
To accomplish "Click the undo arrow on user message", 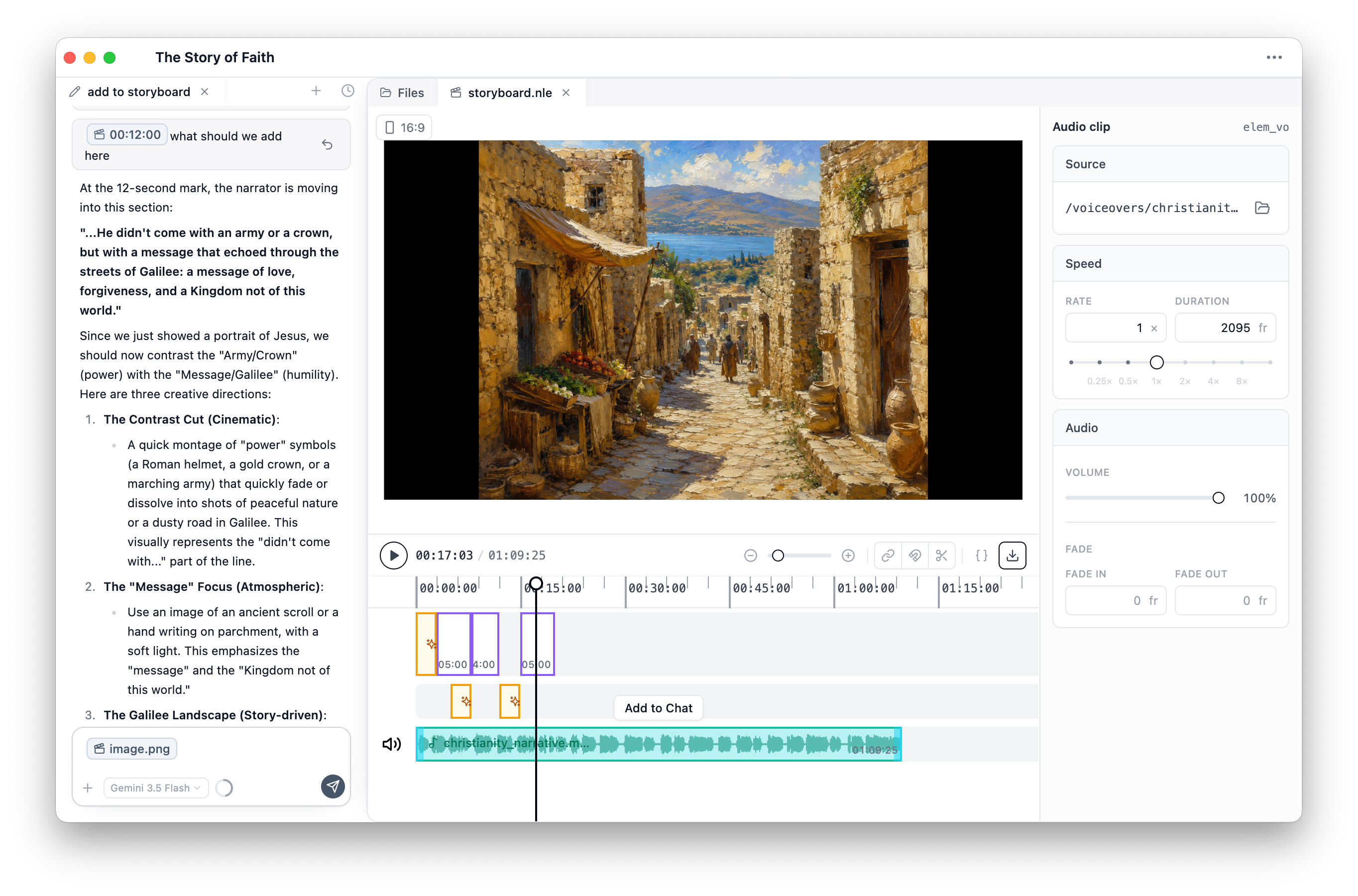I will click(x=328, y=144).
